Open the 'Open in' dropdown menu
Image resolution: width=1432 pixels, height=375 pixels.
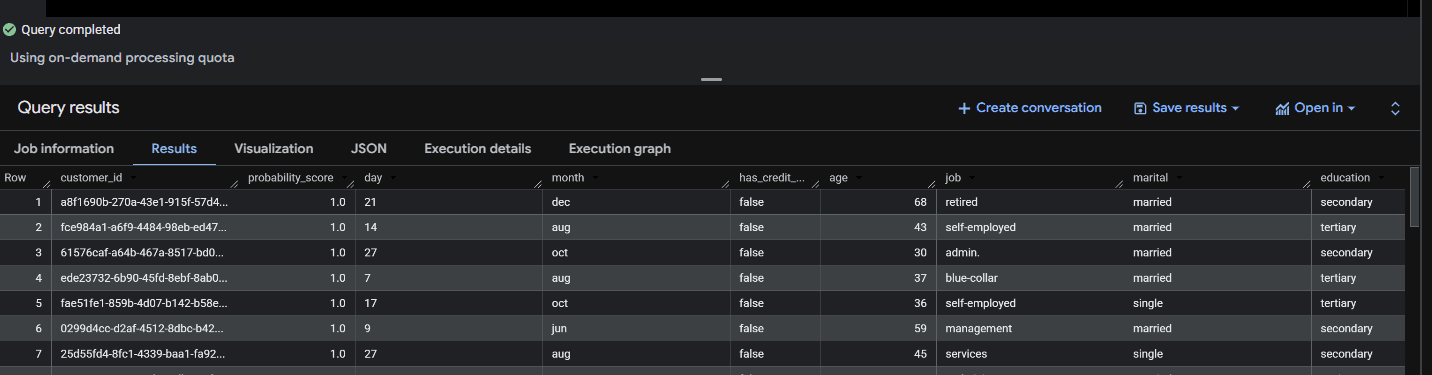(1315, 108)
